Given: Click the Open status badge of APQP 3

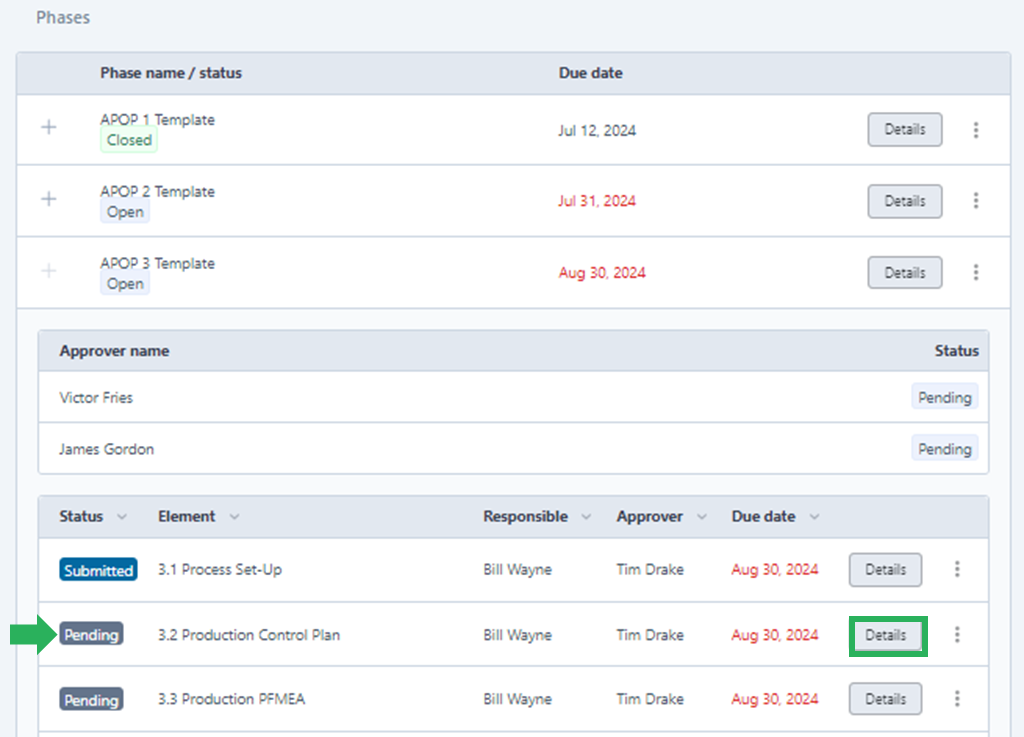Looking at the screenshot, I should (125, 284).
